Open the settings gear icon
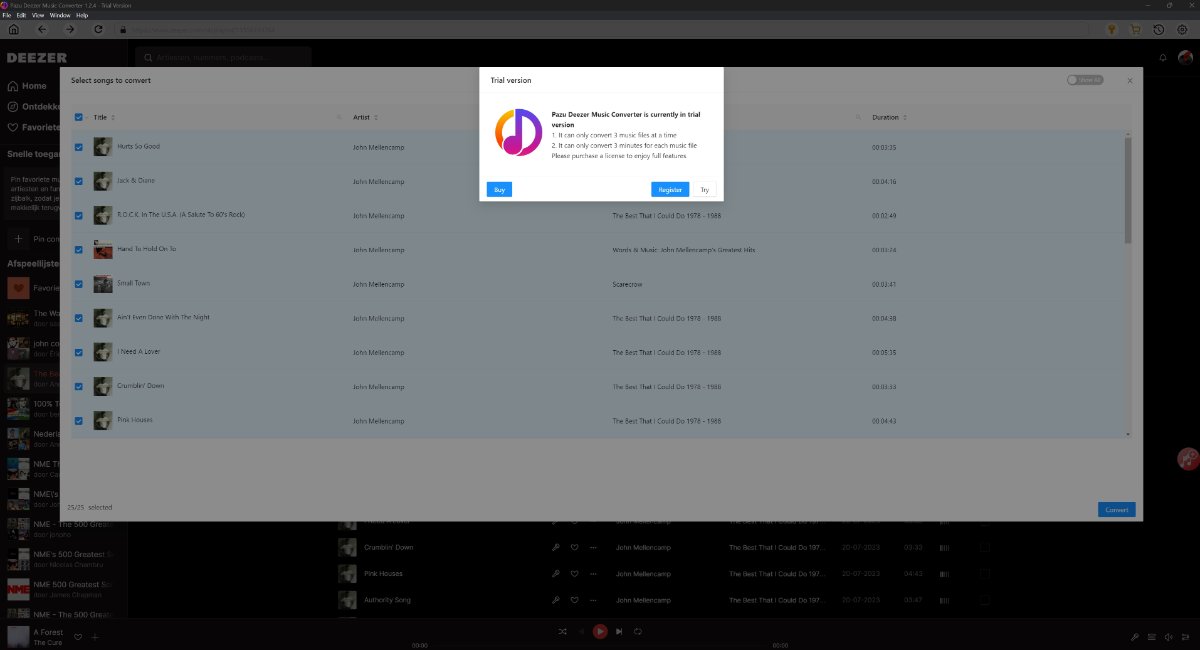Screen dimensions: 1200x650 (x=1183, y=29)
